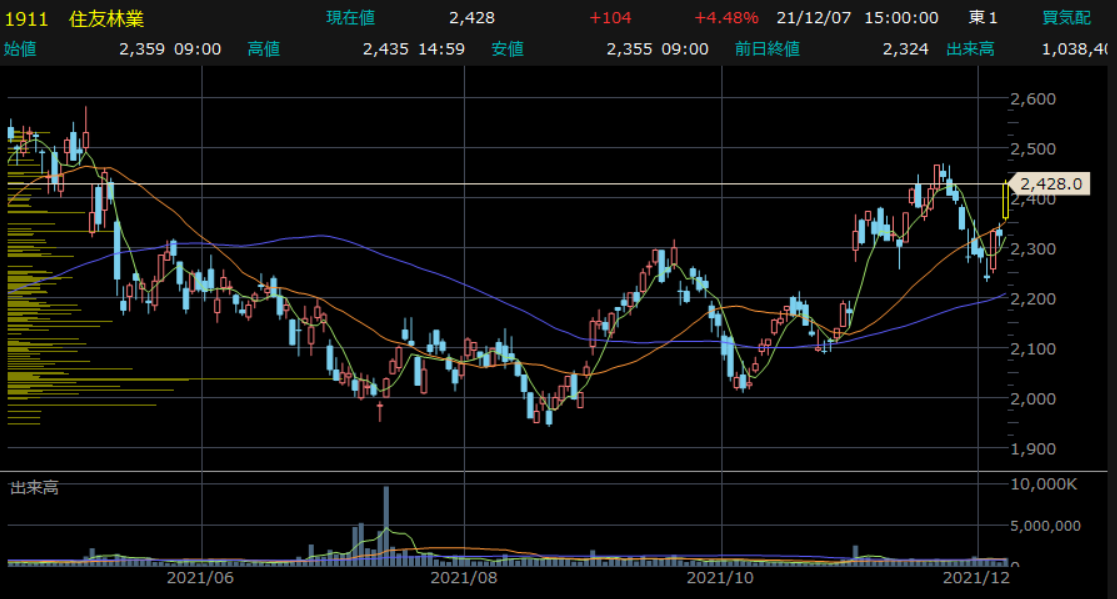
Task: Click the 2021/06 date axis label
Action: [x=200, y=578]
